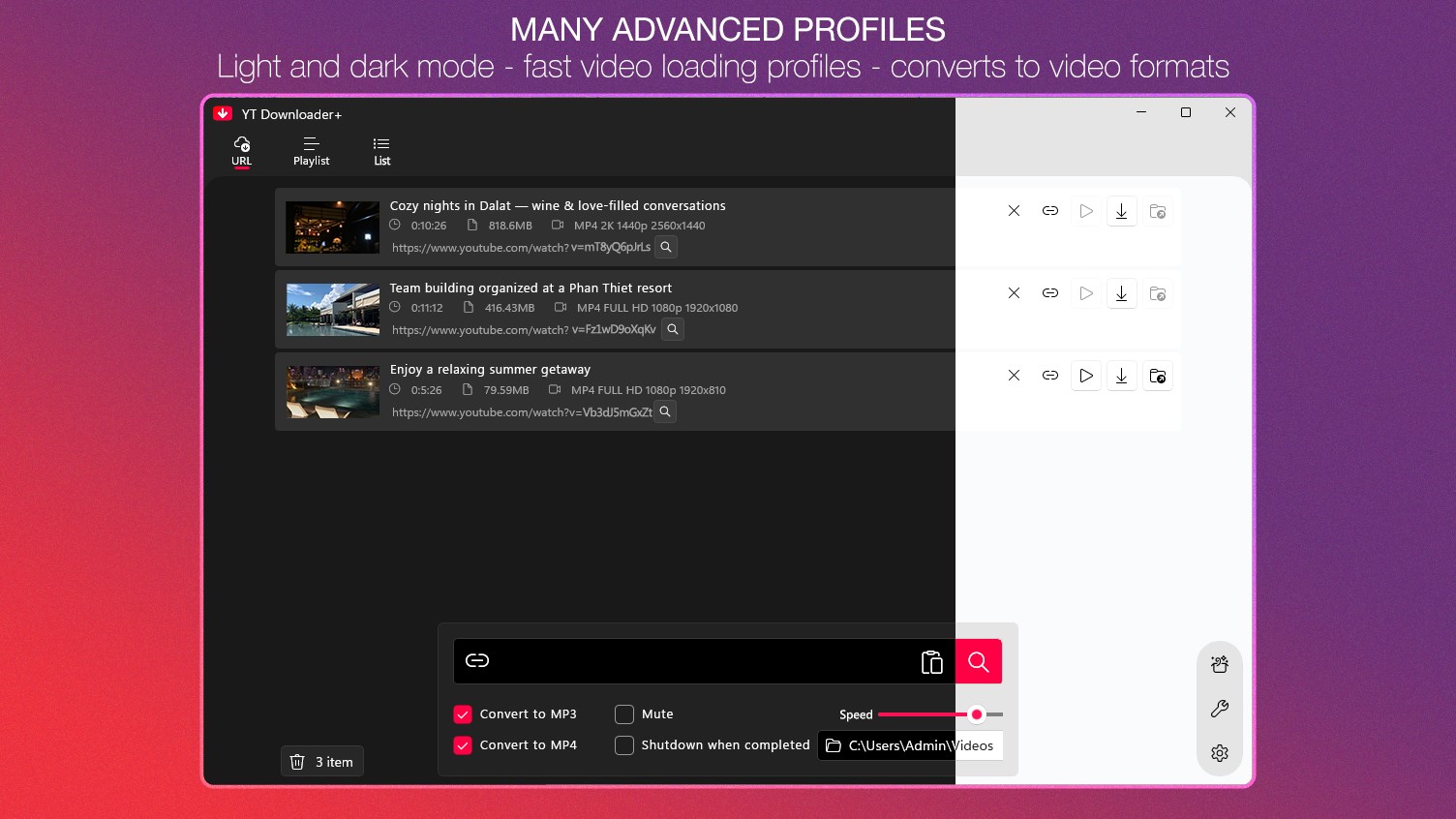Open containing folder for the summer getaway video
Screen dimensions: 1456x819
1158,375
